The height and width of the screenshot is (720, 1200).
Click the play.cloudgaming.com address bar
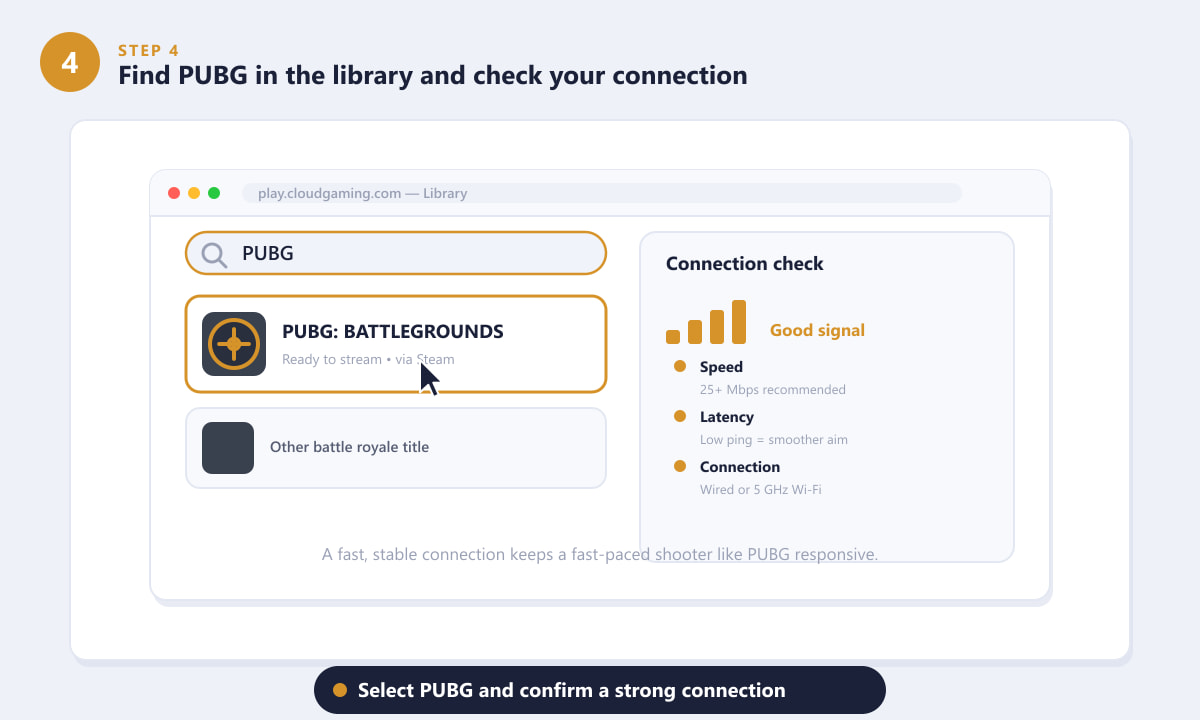point(602,193)
